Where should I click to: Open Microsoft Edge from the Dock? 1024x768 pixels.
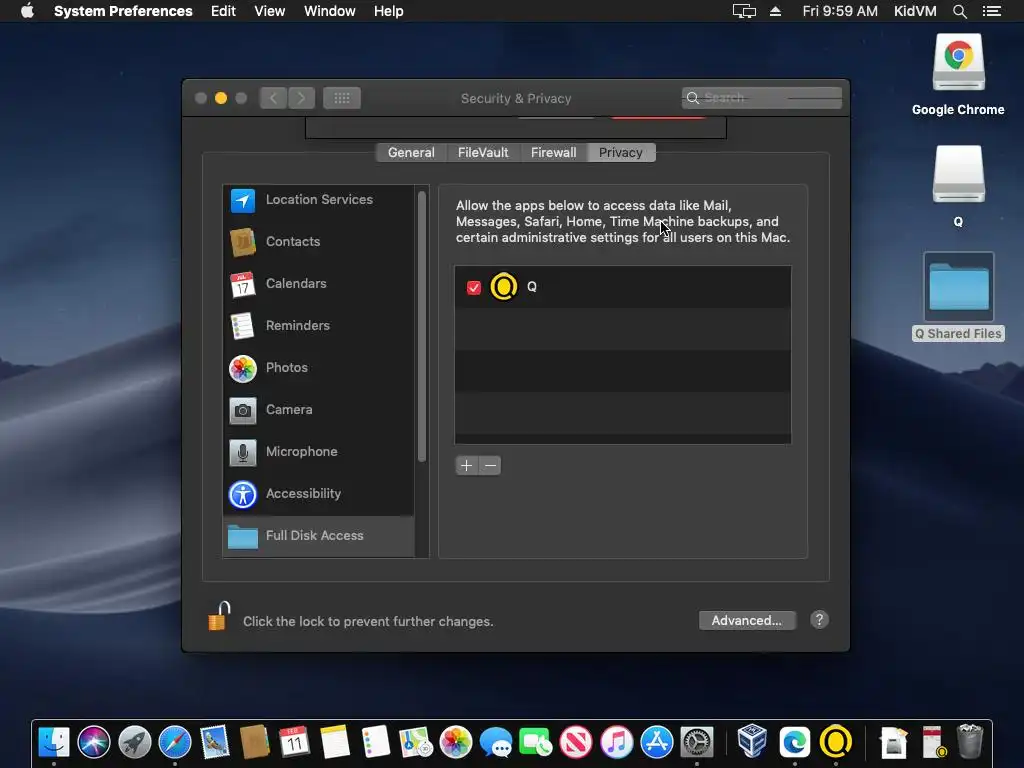[795, 742]
